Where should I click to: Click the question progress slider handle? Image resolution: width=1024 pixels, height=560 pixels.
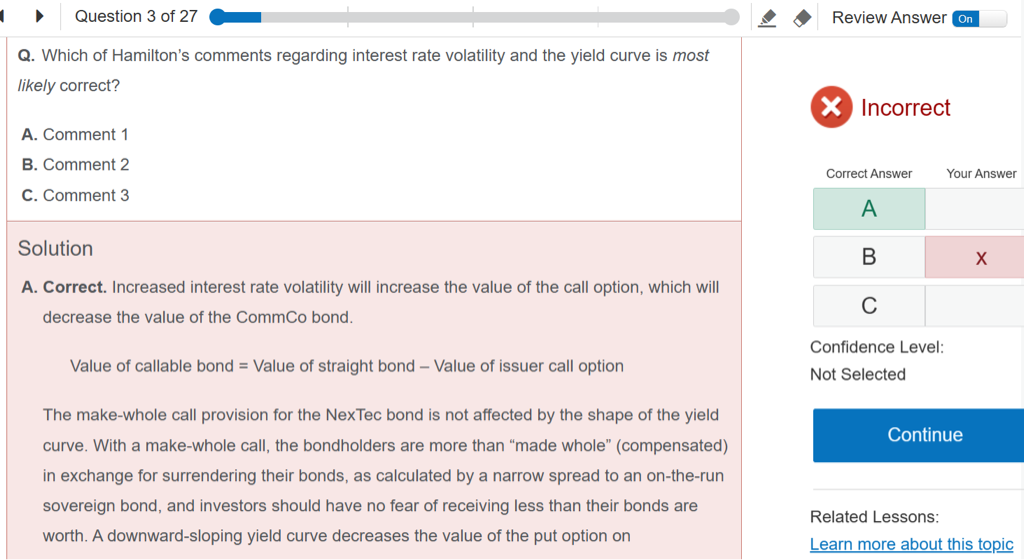[x=218, y=17]
